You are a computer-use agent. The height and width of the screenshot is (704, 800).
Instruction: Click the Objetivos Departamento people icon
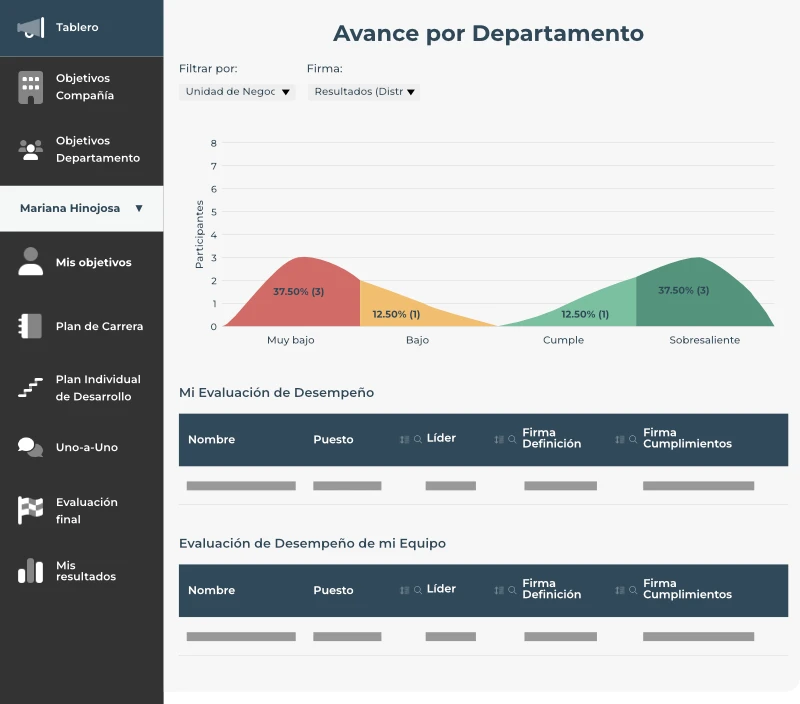click(33, 149)
